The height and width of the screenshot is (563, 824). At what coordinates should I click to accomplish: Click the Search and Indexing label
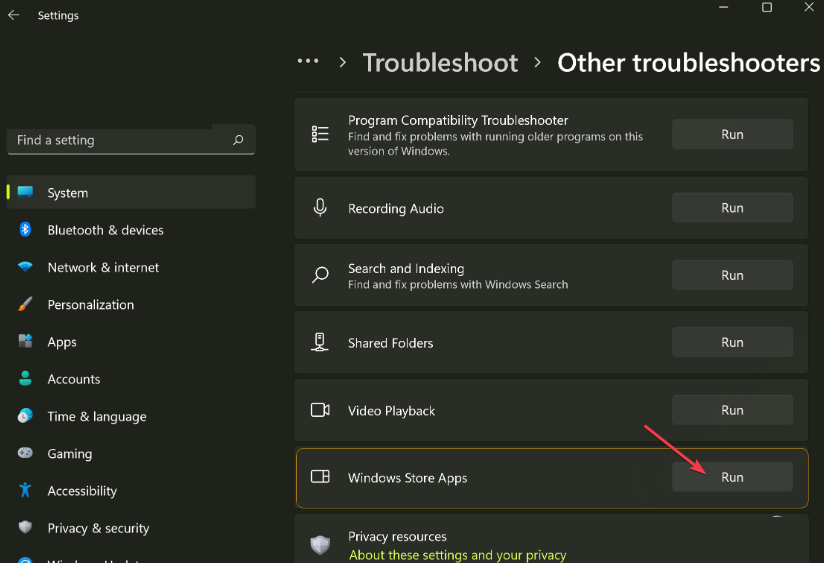(x=406, y=268)
